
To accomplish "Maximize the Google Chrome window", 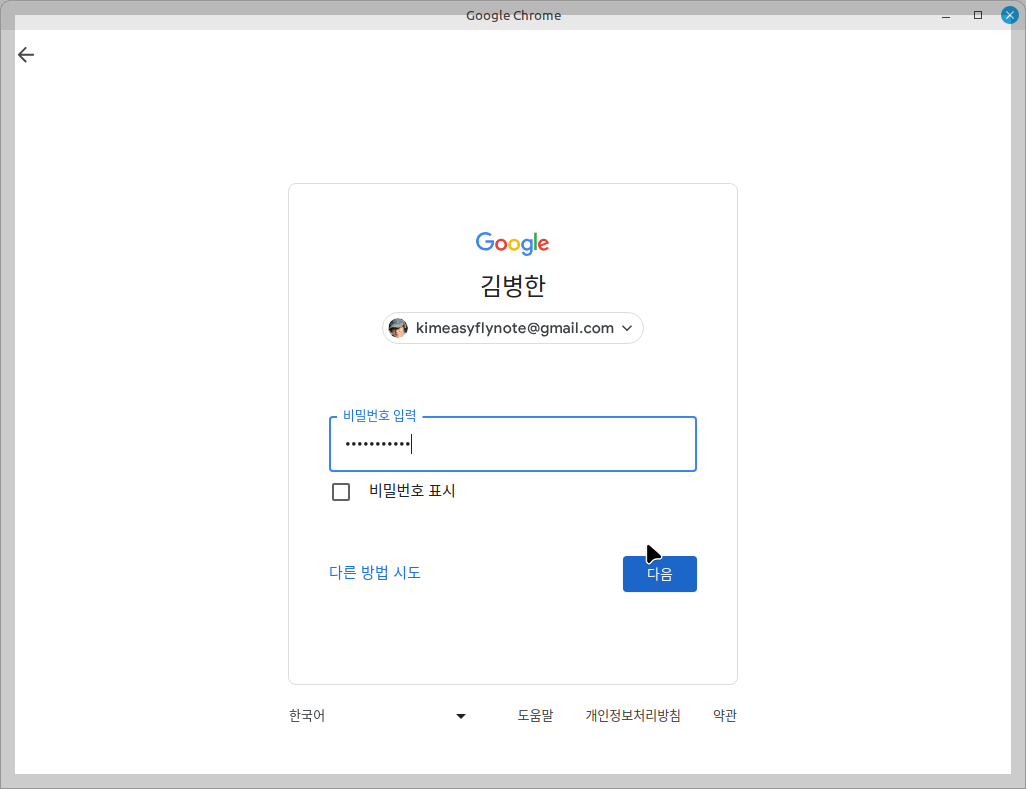I will click(x=978, y=15).
